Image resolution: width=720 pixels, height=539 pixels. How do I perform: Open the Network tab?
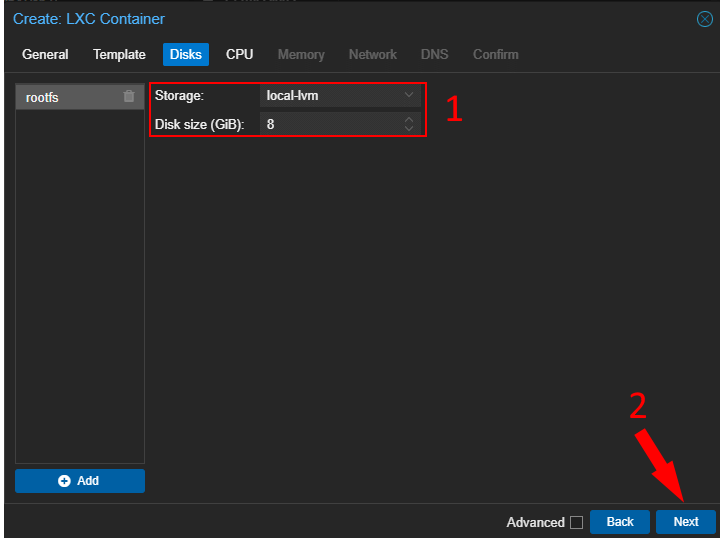pos(372,55)
